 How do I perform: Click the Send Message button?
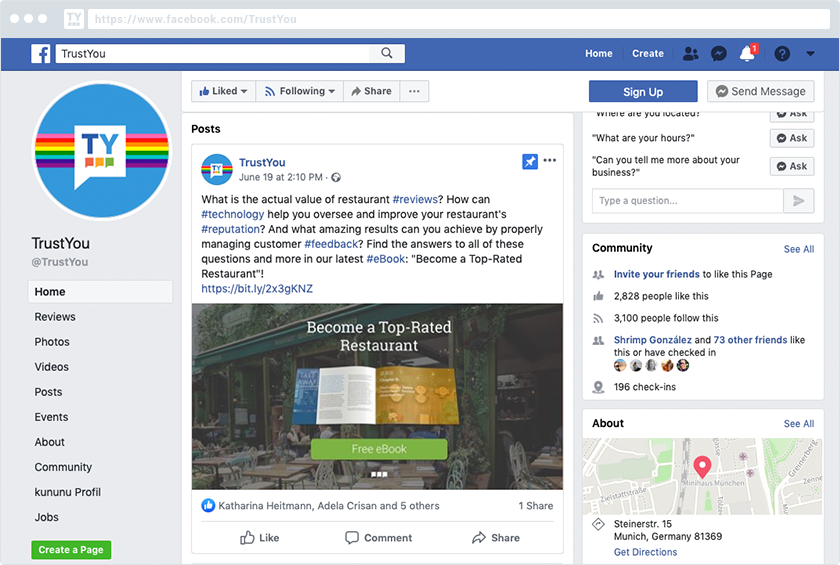tap(761, 92)
